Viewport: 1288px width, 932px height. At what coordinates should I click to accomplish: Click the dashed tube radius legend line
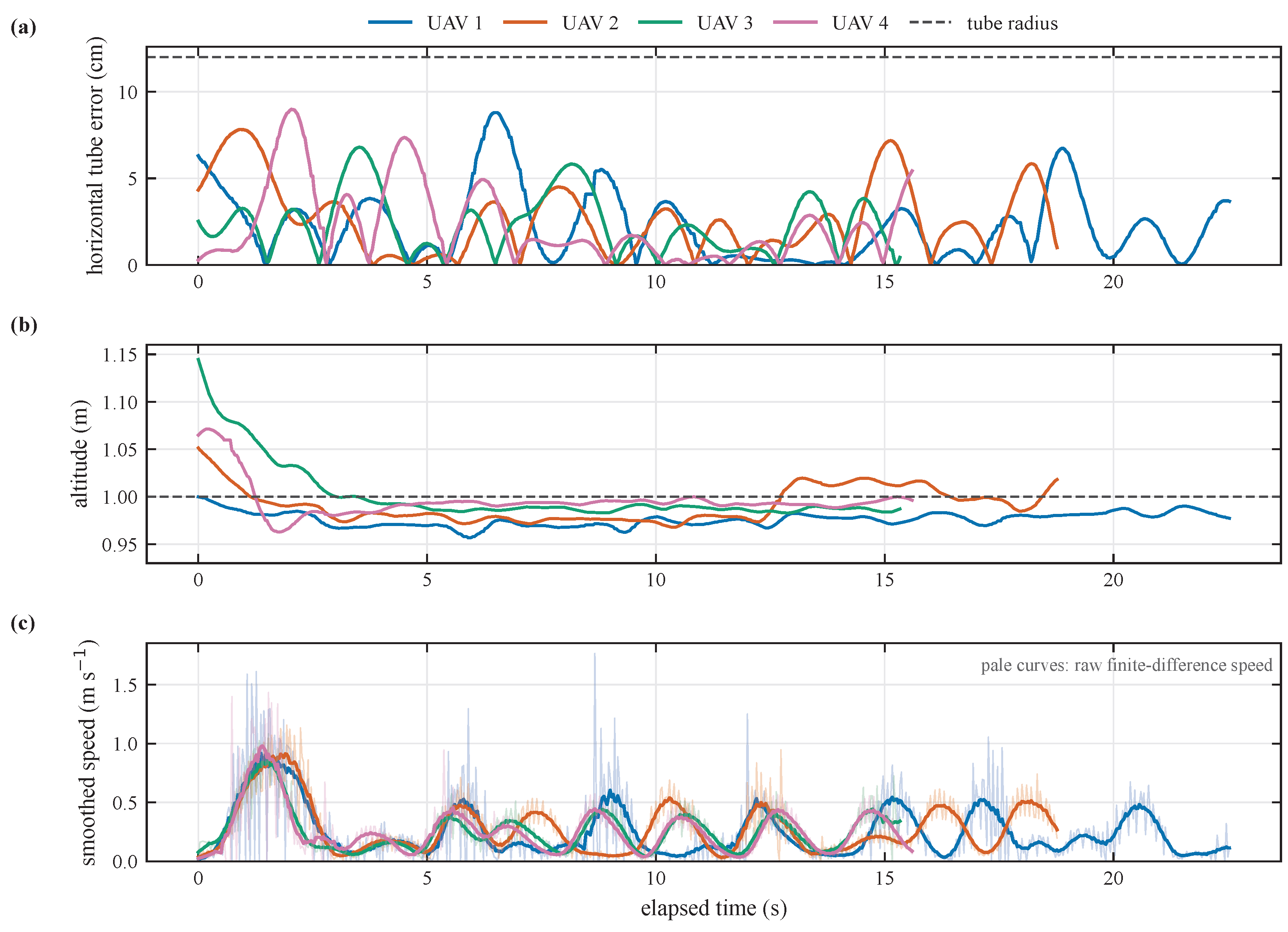click(930, 22)
